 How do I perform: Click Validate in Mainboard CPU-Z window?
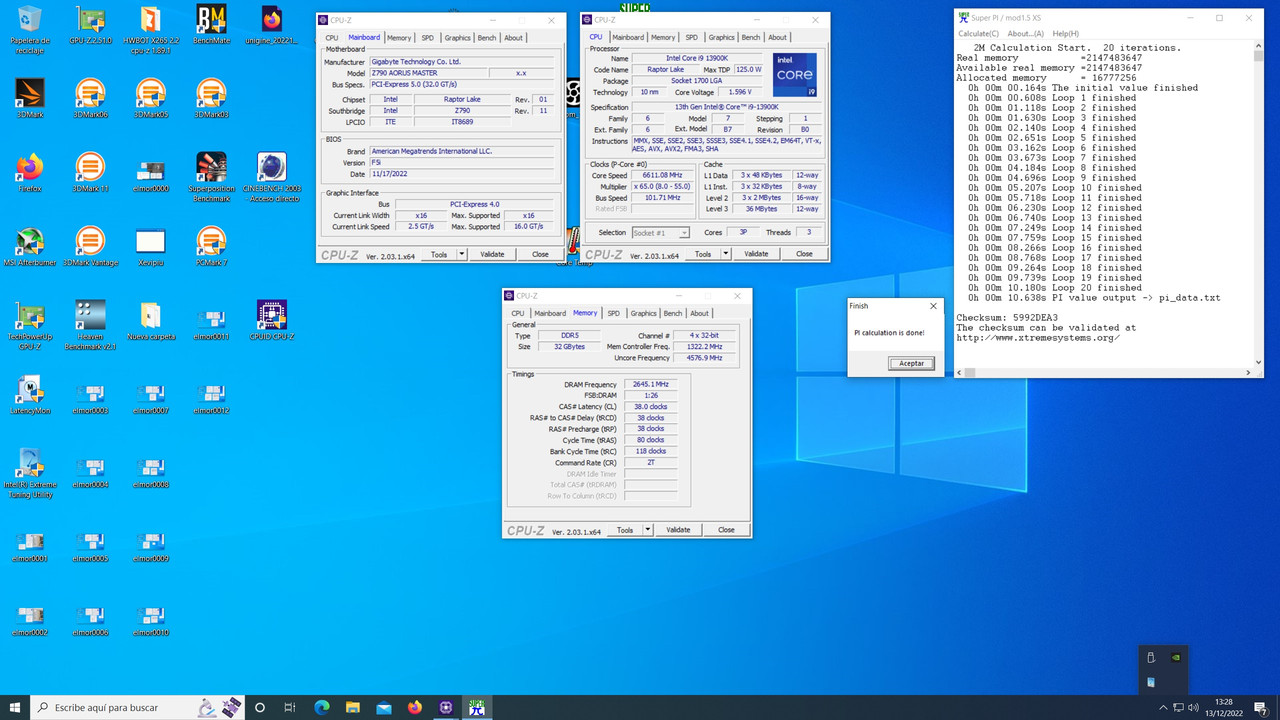(x=492, y=254)
